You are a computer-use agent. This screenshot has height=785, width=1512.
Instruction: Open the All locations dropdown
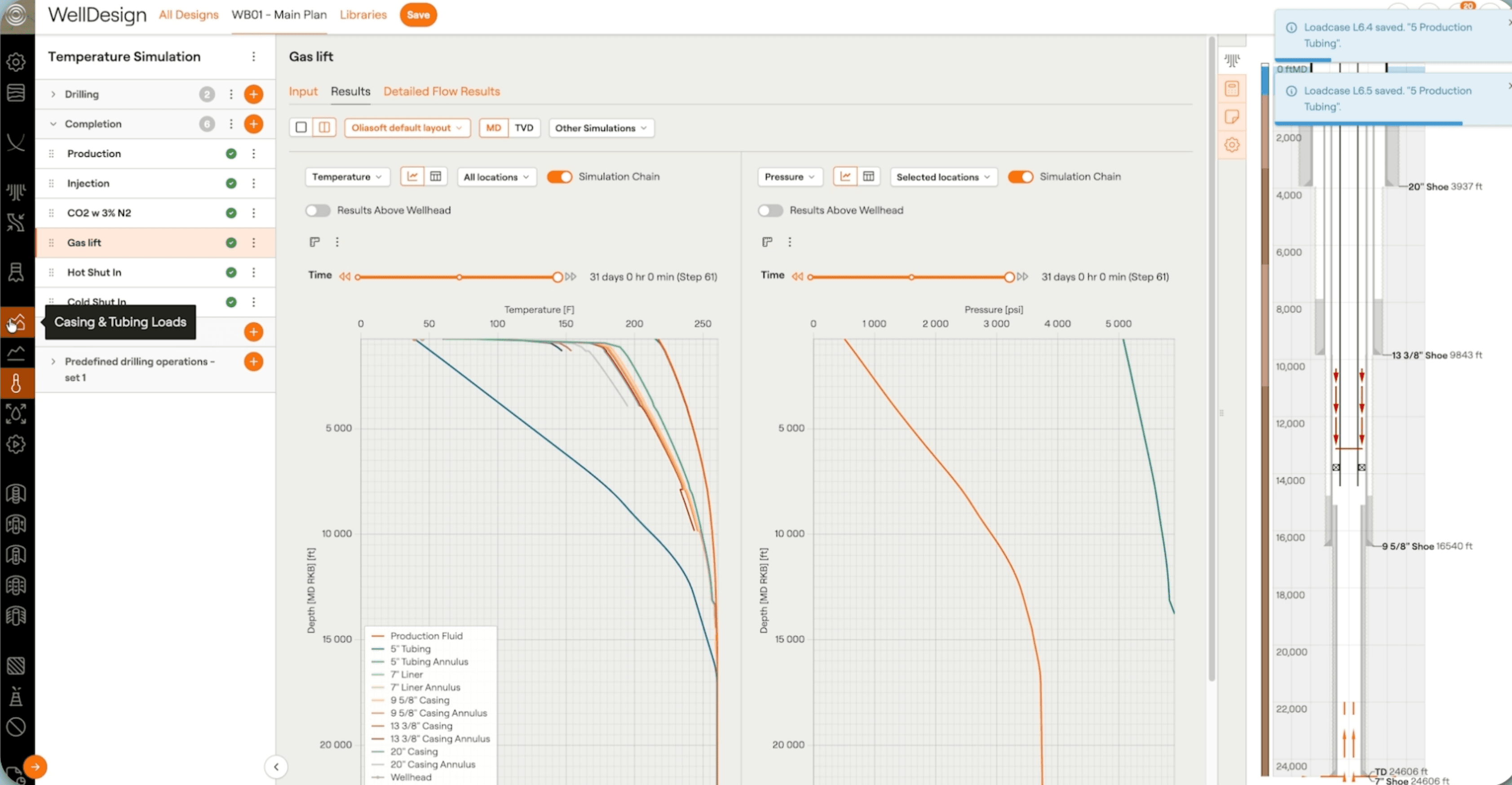point(496,176)
